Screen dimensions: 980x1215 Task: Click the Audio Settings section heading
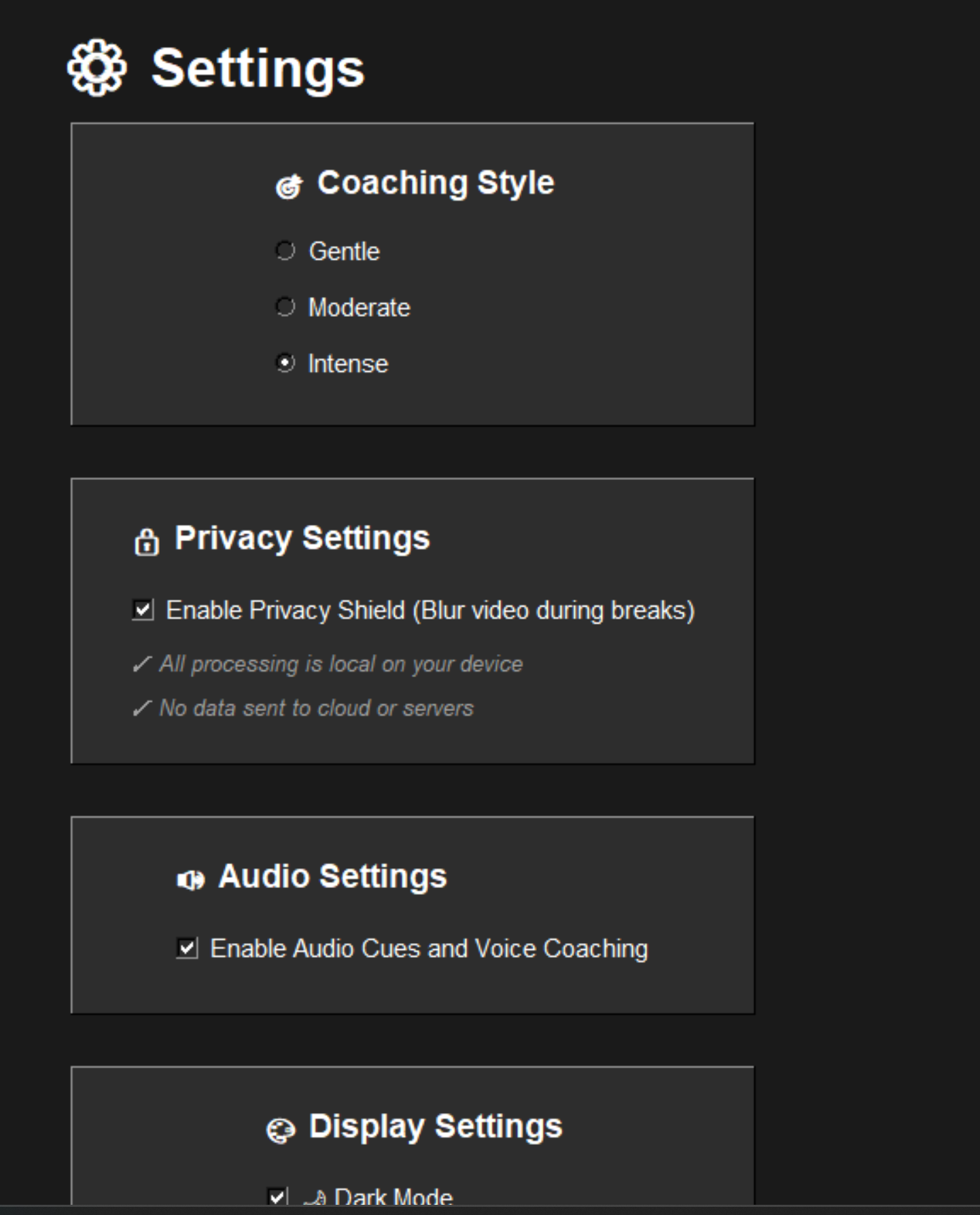click(332, 876)
